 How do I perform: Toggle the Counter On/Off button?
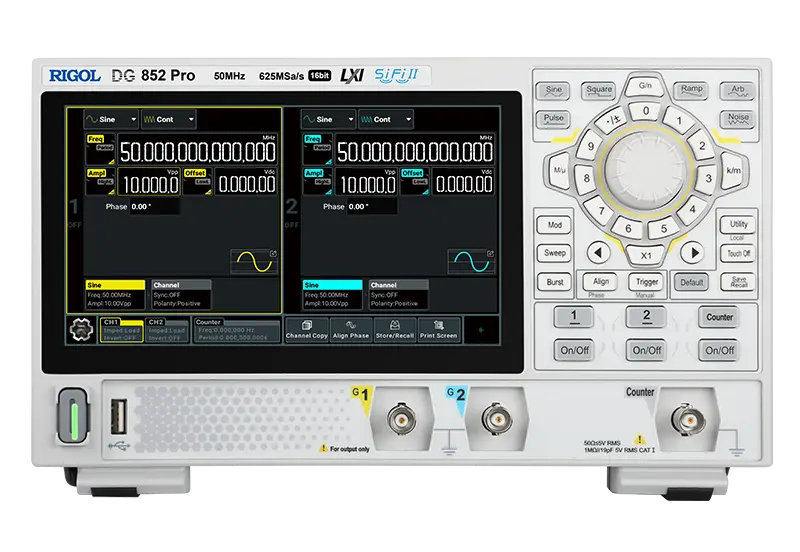point(719,350)
